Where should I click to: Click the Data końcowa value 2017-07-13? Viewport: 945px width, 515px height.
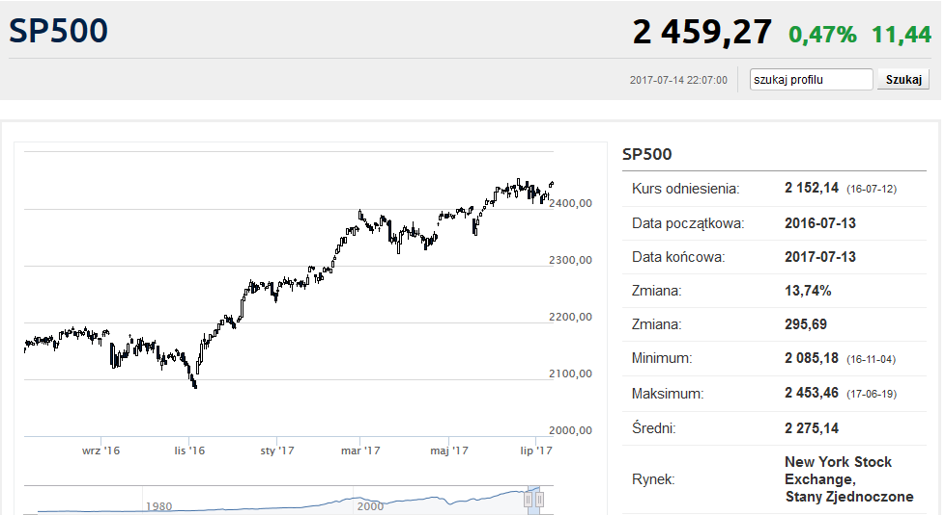[820, 257]
